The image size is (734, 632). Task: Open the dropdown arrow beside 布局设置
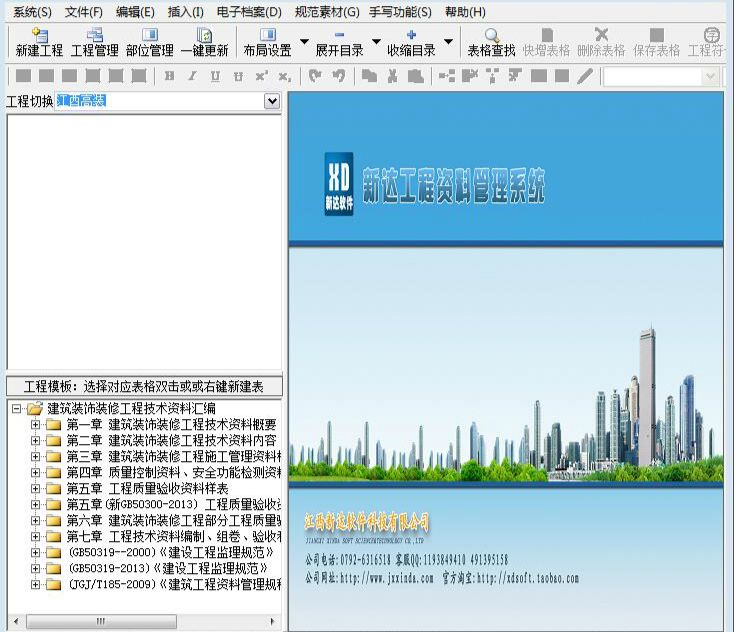(304, 43)
